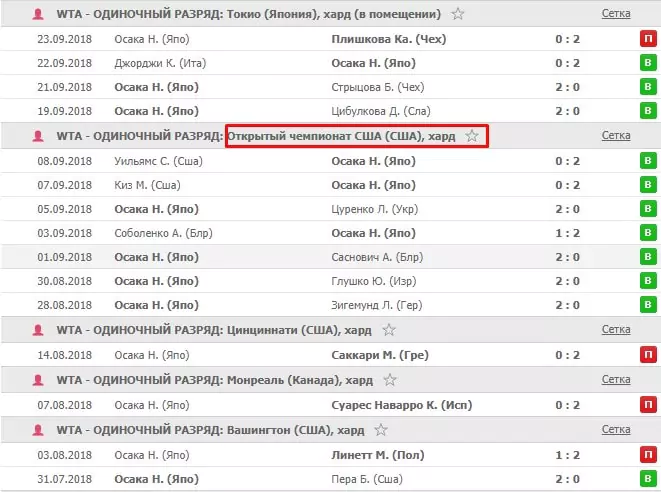This screenshot has height=492, width=661.
Task: Click the 08.09.2018 final match date
Action: [64, 161]
